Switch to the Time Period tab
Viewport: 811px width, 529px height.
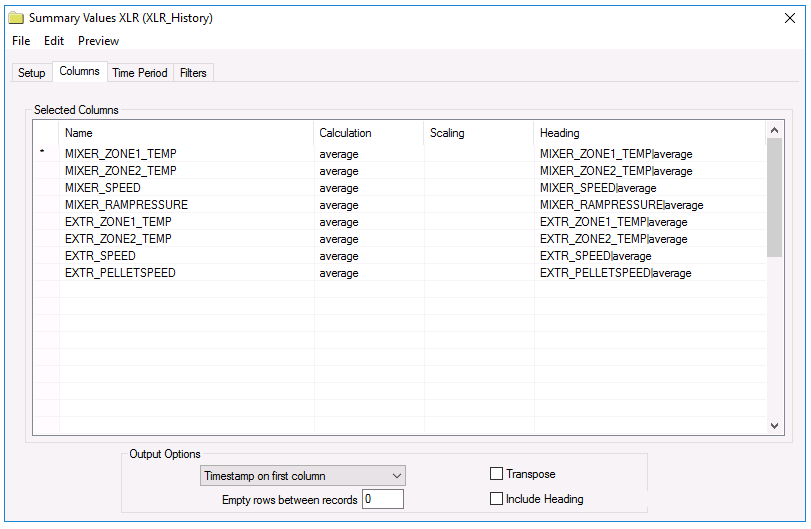click(140, 73)
